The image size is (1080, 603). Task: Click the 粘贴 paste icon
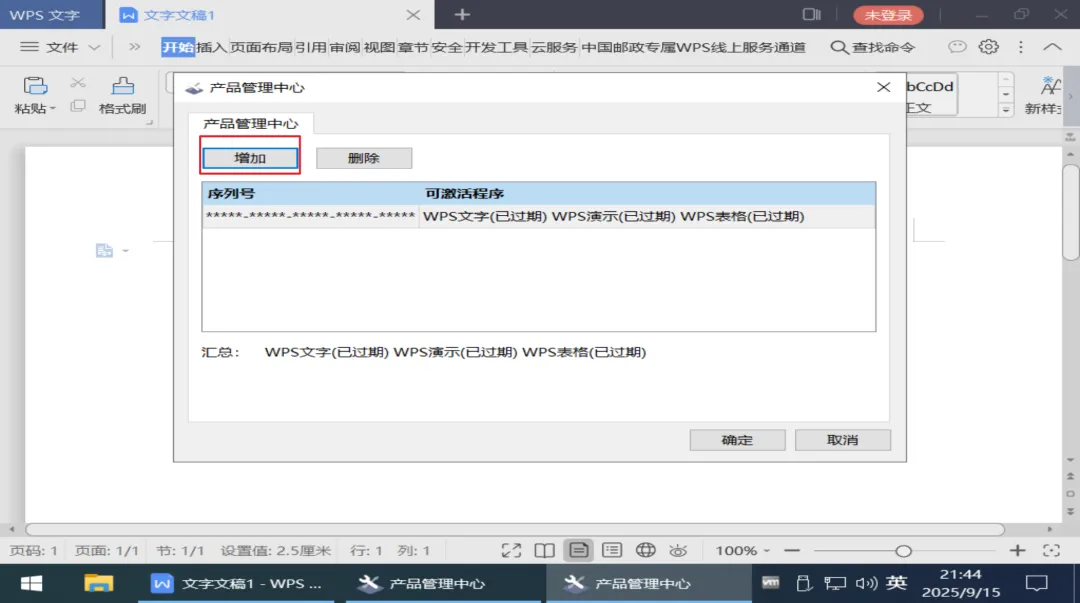coord(35,86)
